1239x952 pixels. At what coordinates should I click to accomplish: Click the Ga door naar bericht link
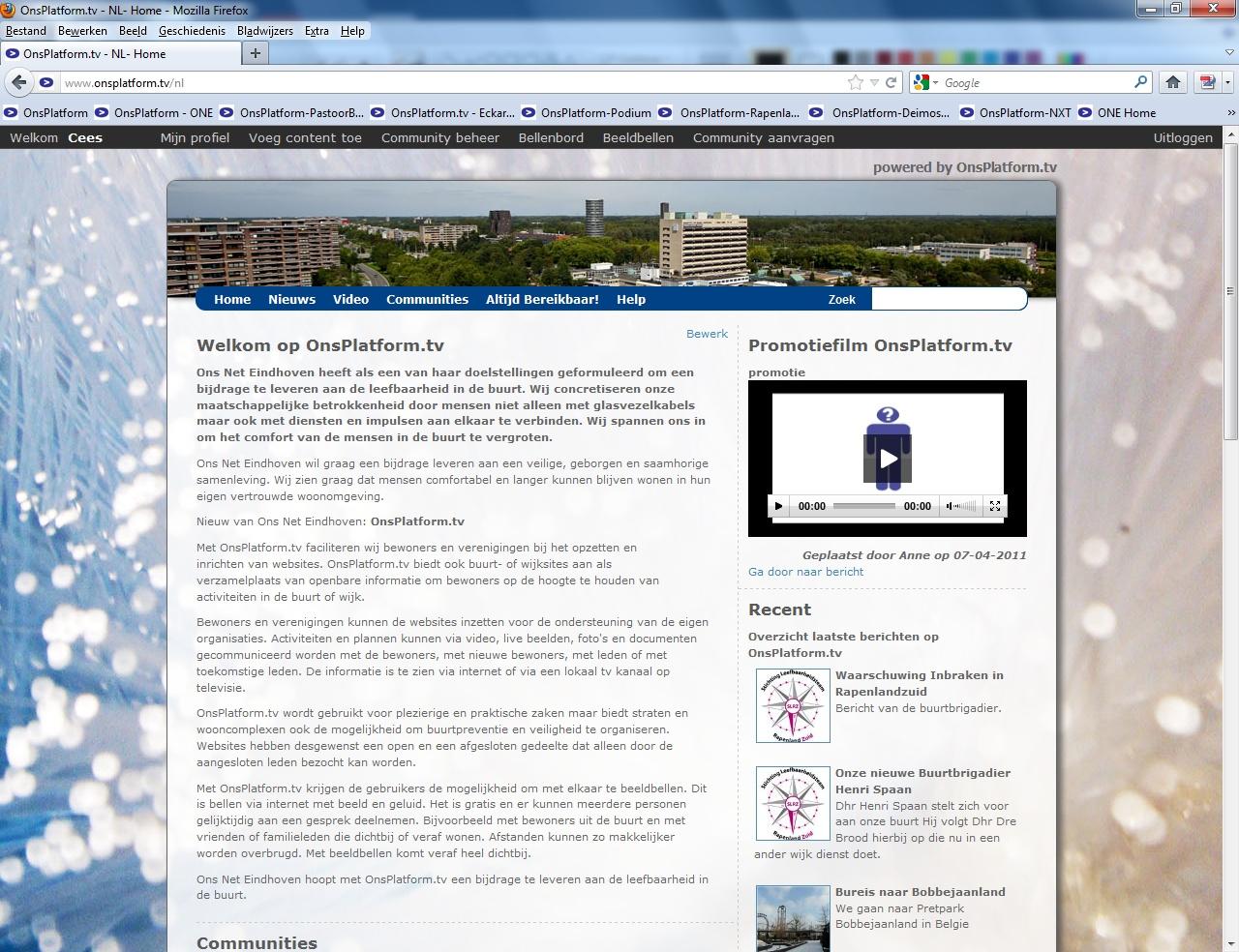pyautogui.click(x=805, y=572)
